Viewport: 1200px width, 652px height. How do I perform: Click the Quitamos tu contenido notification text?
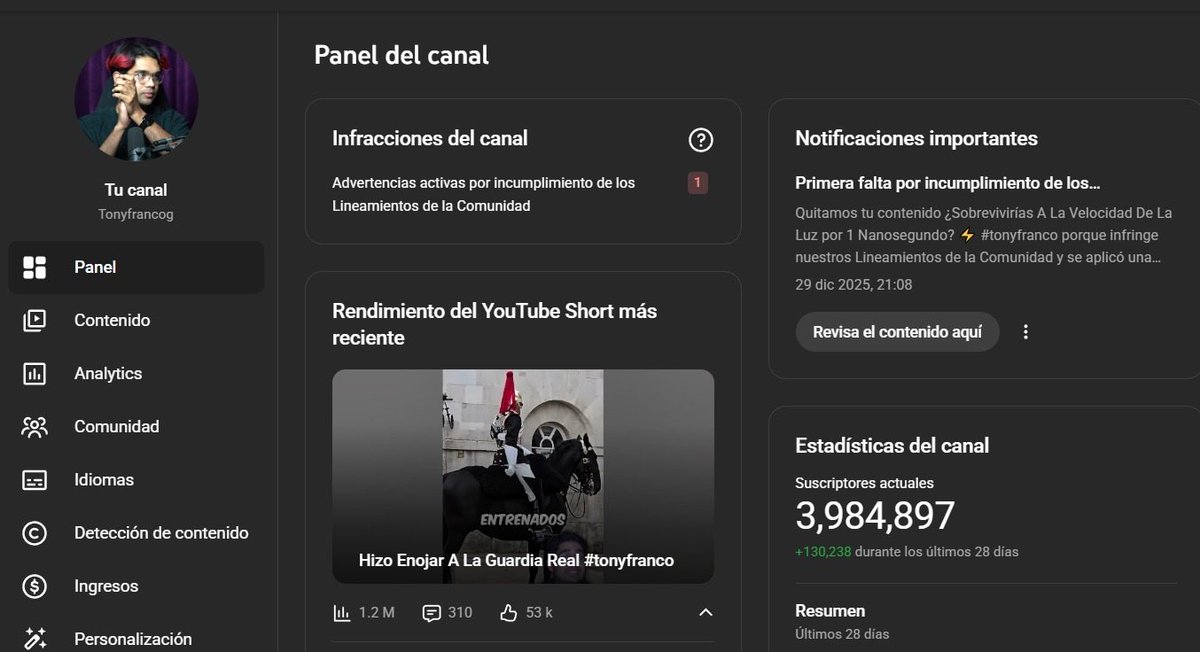[x=984, y=235]
